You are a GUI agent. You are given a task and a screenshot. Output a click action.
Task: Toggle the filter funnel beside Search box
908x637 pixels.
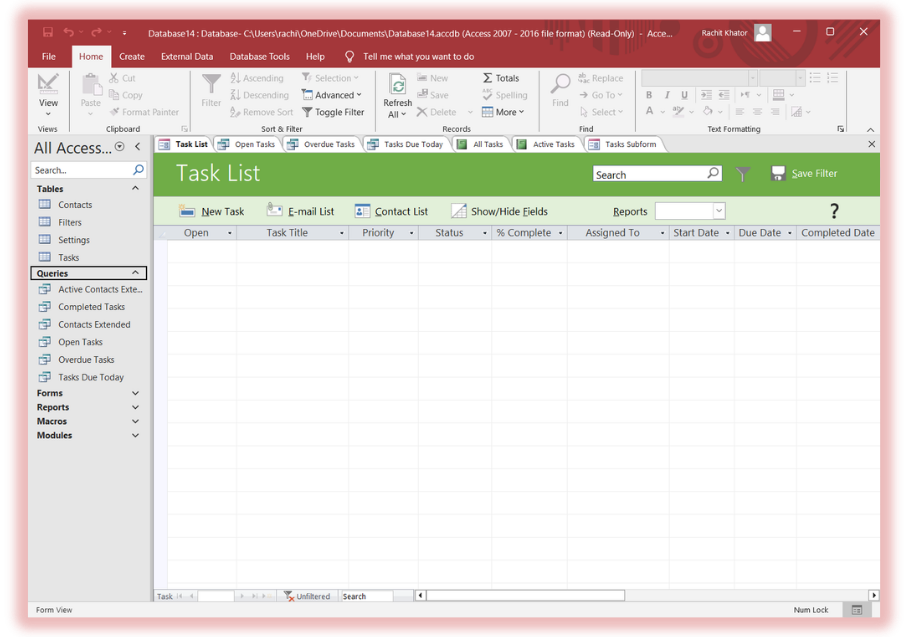pos(743,174)
